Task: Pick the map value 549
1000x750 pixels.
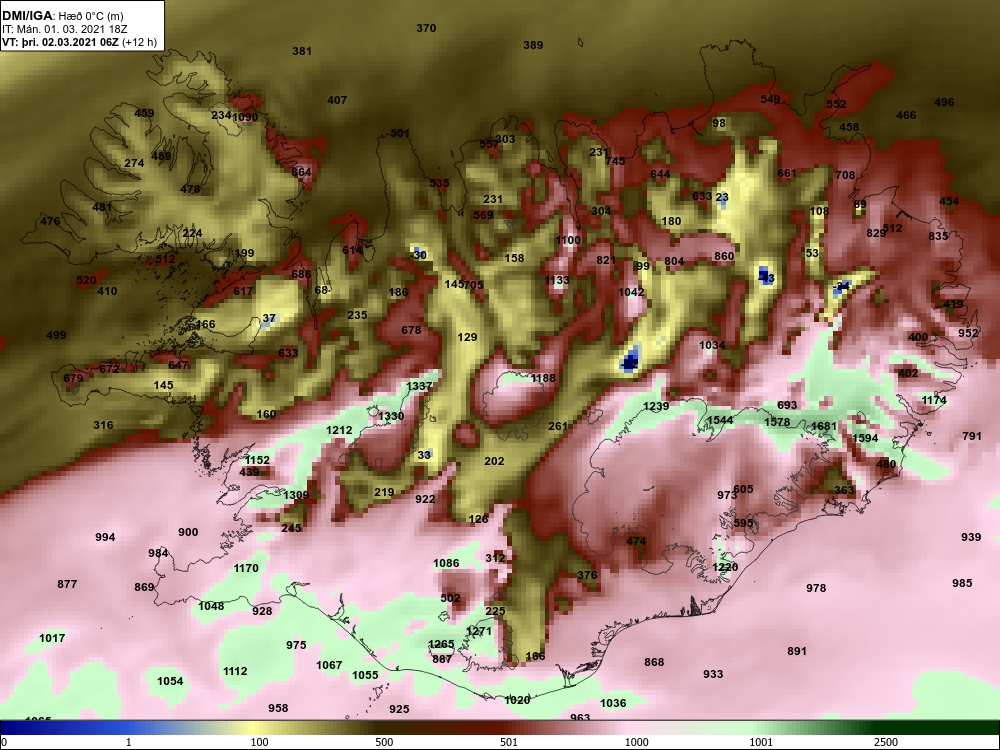Action: pyautogui.click(x=770, y=99)
